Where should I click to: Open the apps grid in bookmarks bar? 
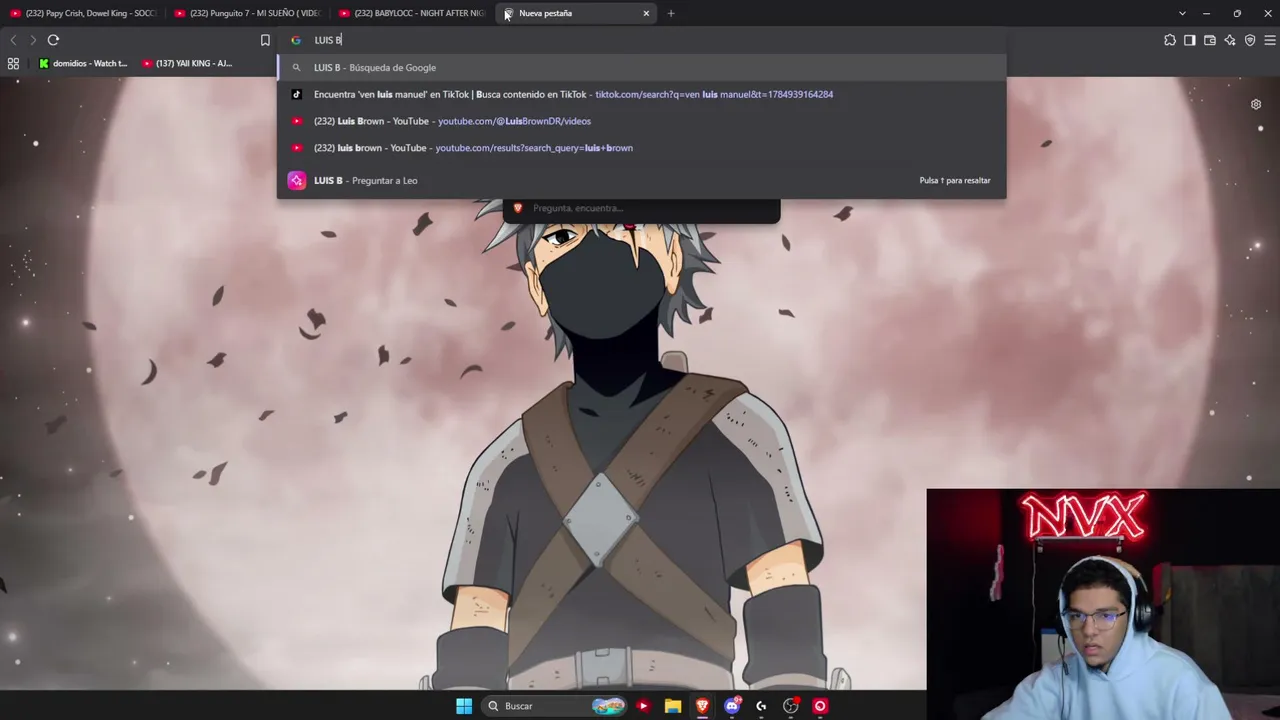coord(13,63)
